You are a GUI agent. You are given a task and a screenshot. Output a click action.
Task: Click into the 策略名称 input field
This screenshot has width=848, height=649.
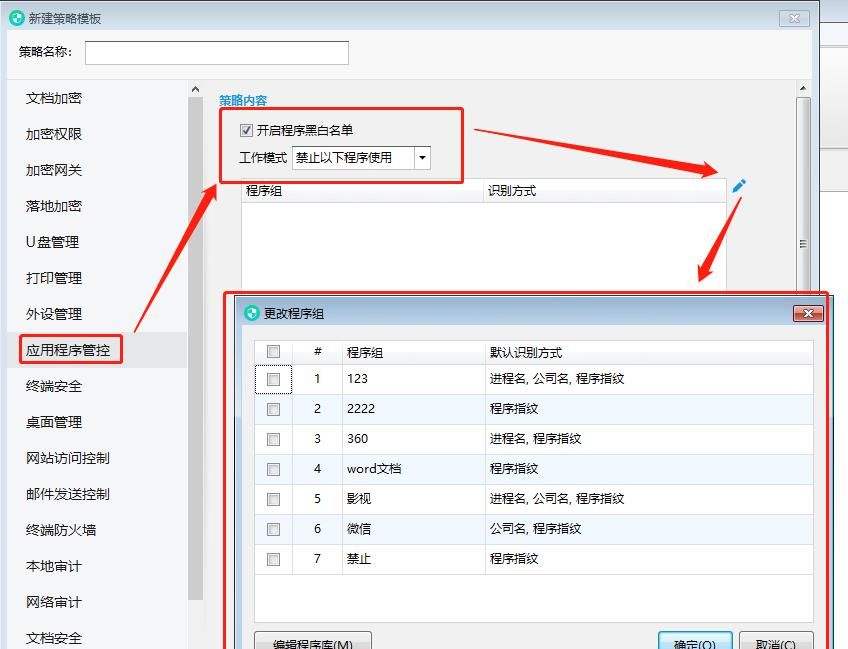tap(216, 52)
